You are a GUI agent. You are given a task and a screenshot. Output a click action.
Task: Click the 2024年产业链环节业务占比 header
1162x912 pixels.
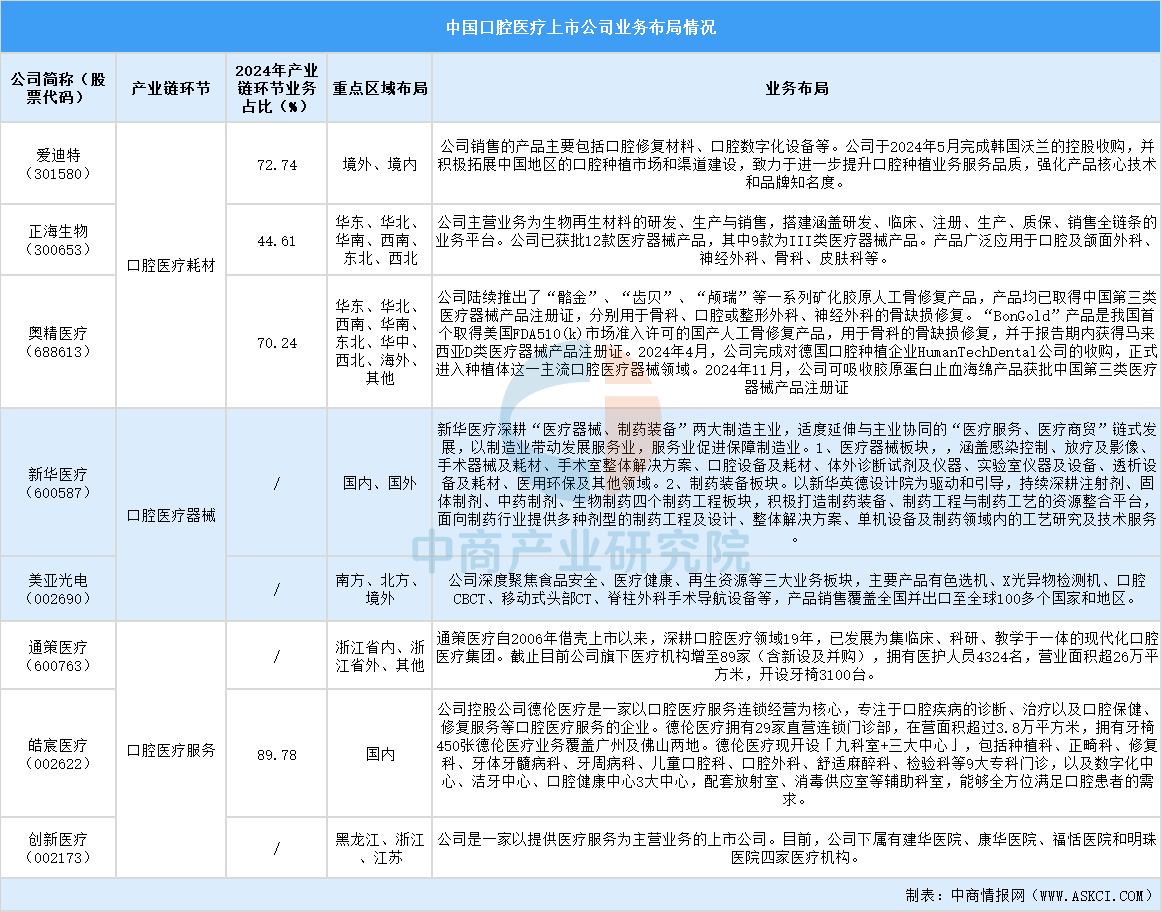click(276, 88)
